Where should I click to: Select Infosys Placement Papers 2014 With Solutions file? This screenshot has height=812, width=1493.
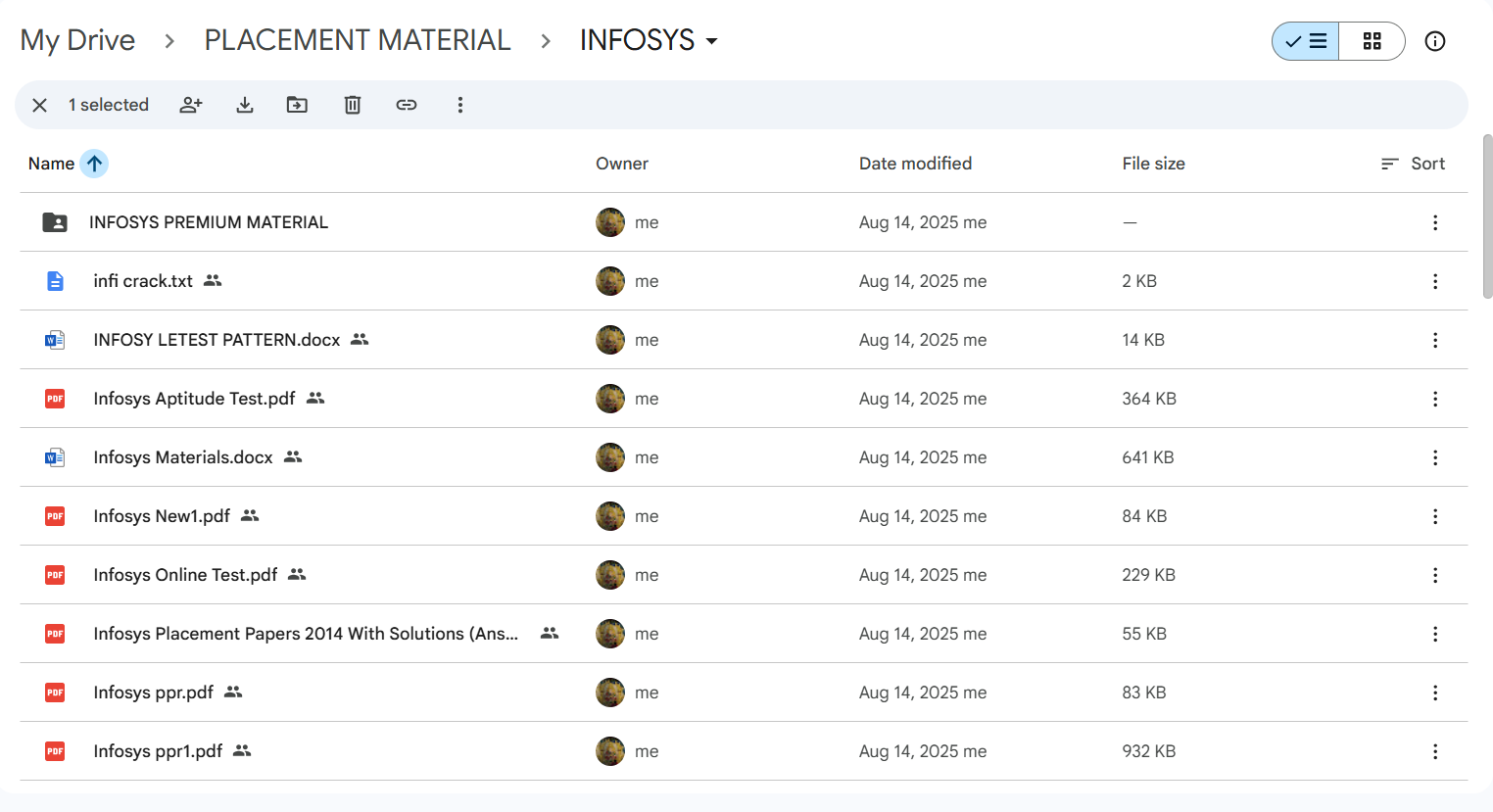click(x=306, y=634)
